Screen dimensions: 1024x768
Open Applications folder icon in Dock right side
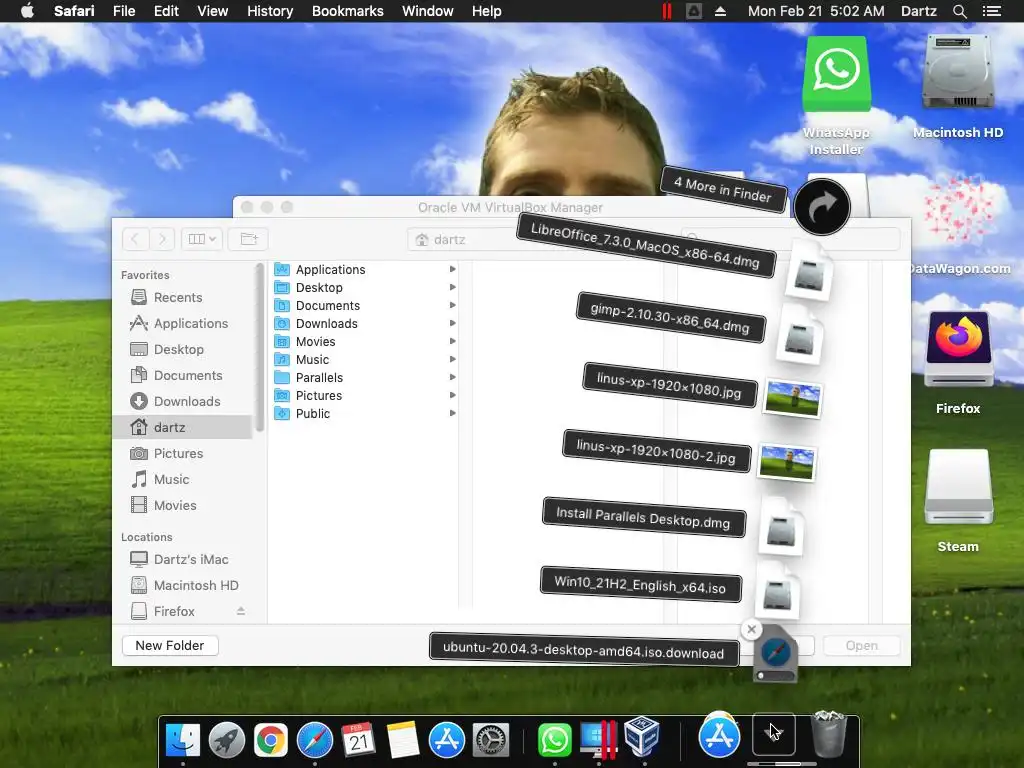point(719,735)
